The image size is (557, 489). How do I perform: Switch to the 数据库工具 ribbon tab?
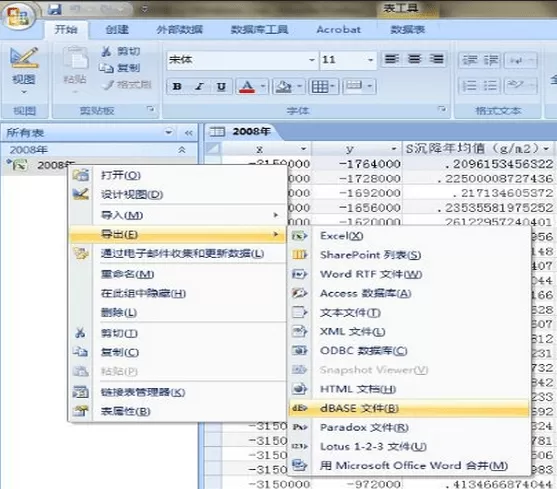(x=259, y=29)
